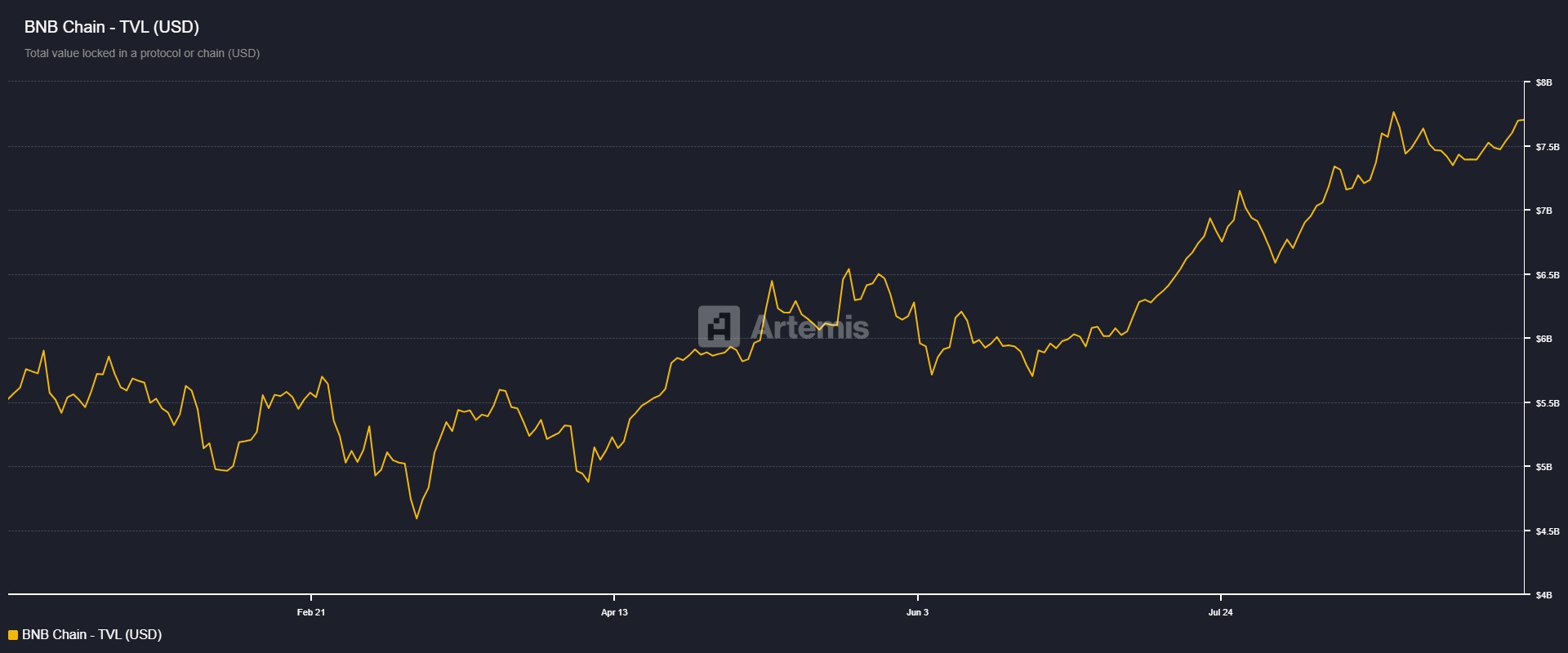The image size is (1568, 653).
Task: Click the yellow legend color swatch
Action: (13, 635)
